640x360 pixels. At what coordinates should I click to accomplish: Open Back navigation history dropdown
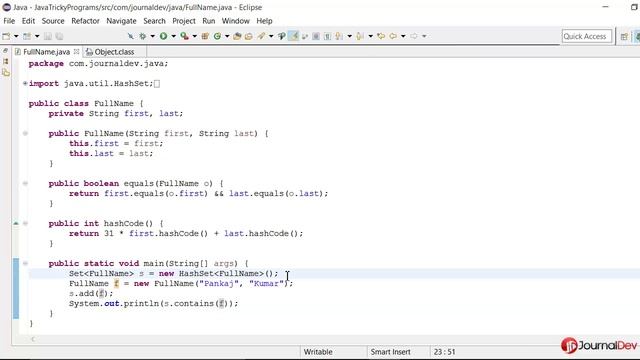[403, 36]
